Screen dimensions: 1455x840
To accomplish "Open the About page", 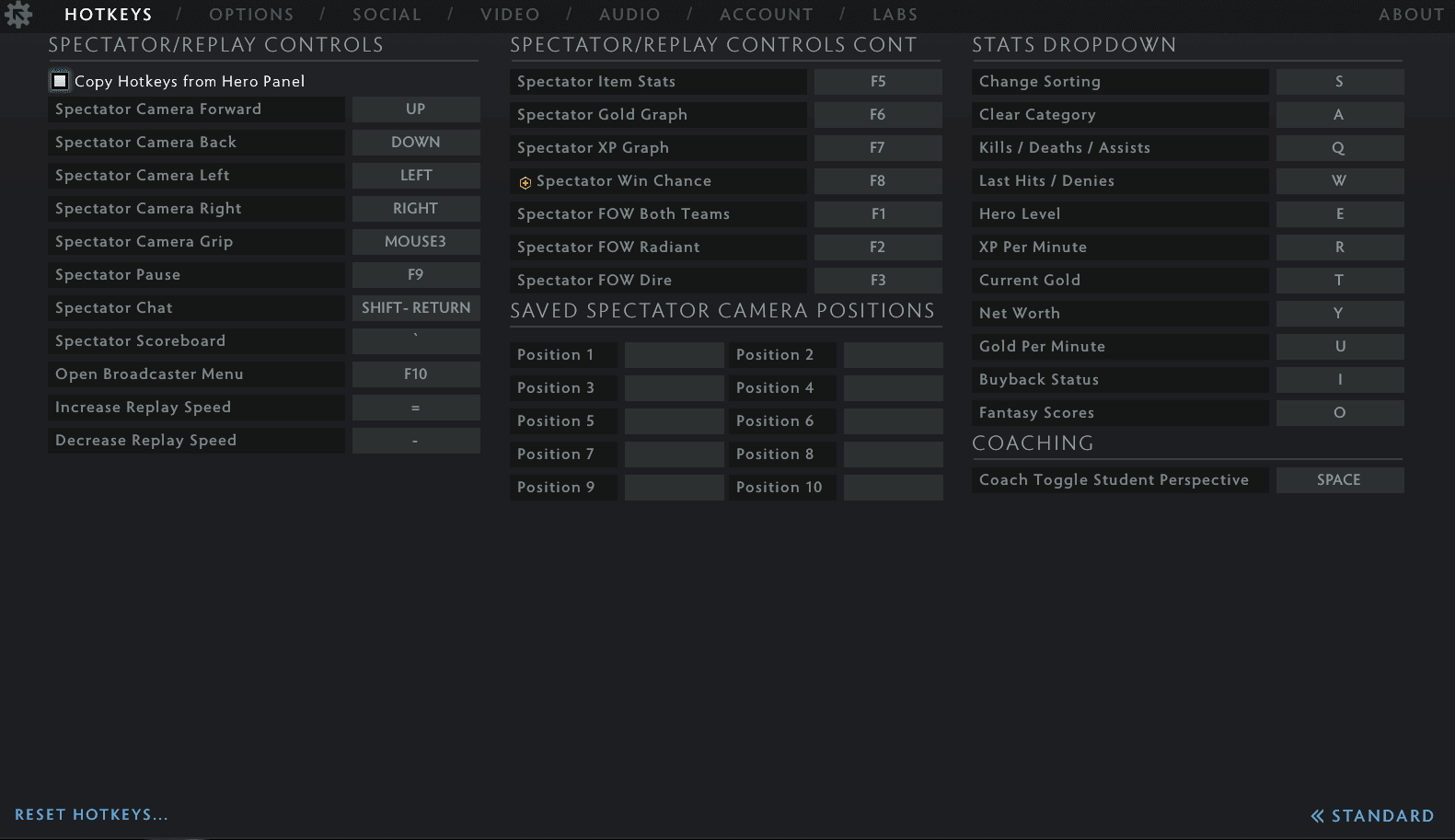I will tap(1411, 15).
